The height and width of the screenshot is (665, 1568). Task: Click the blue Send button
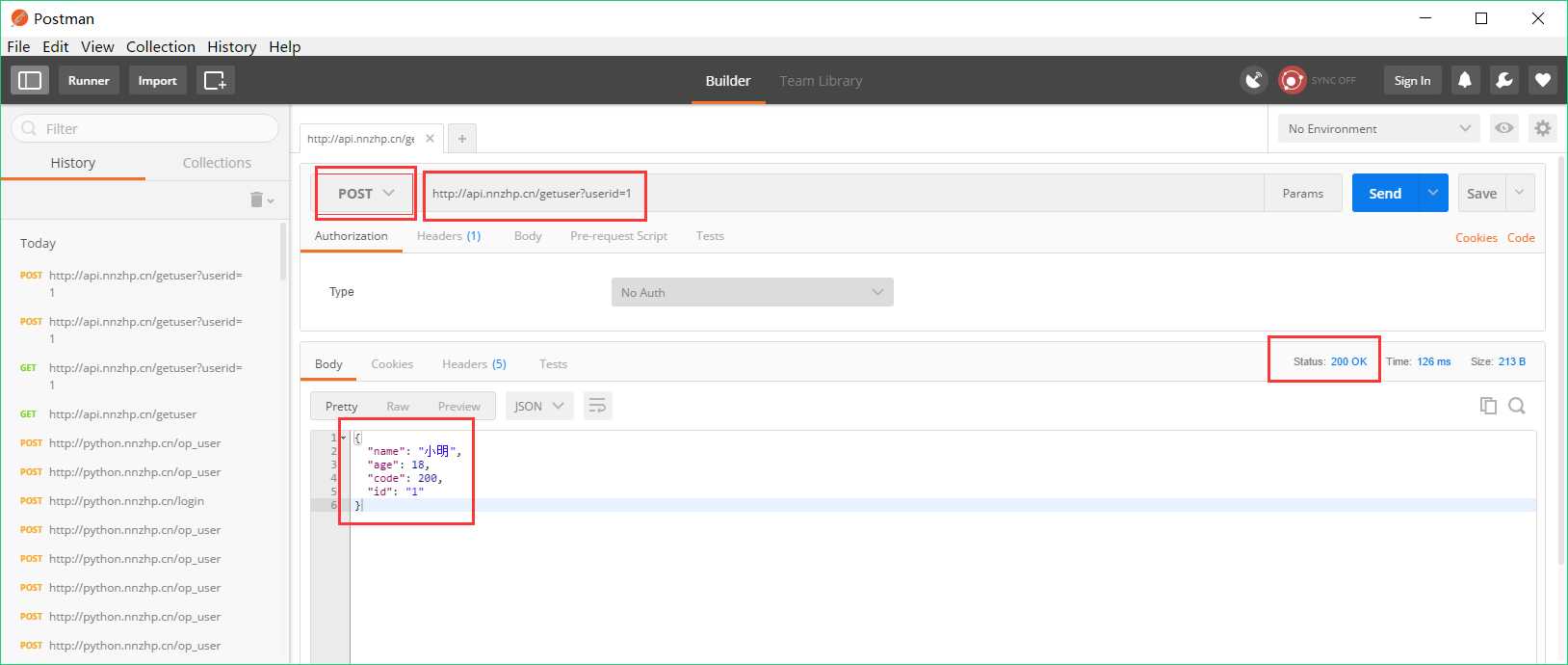click(1385, 193)
